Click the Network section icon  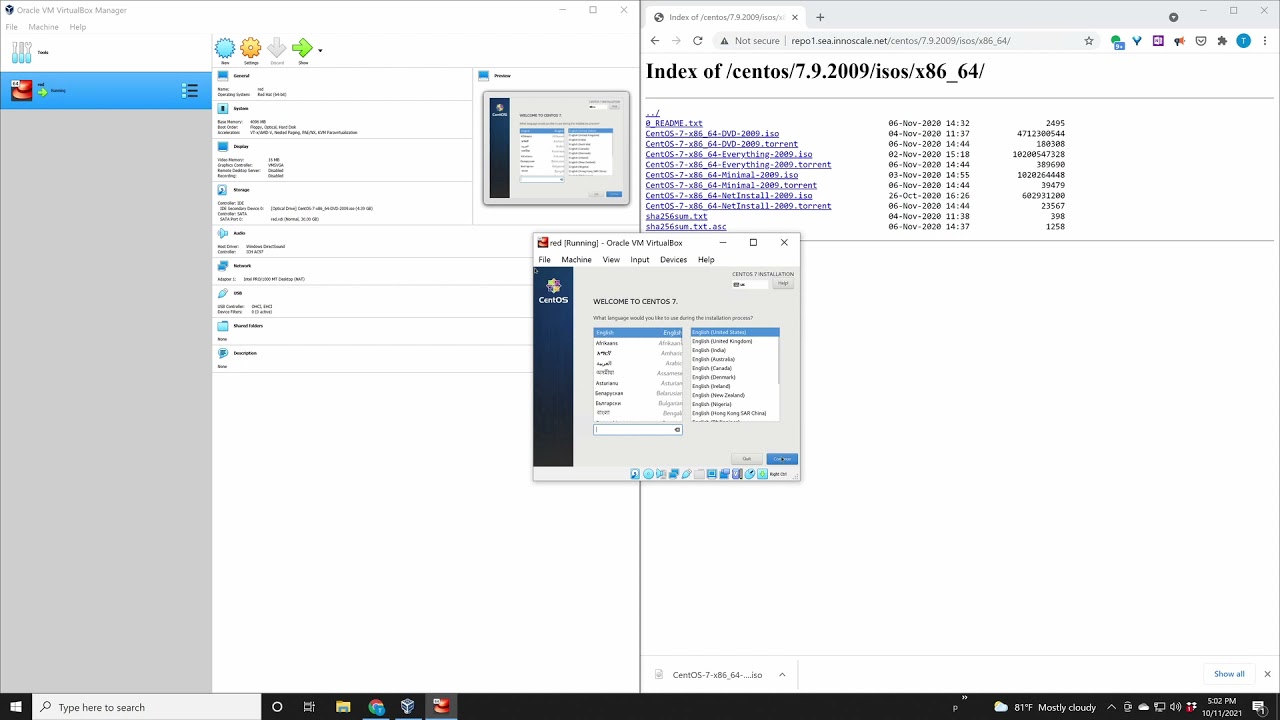[222, 266]
